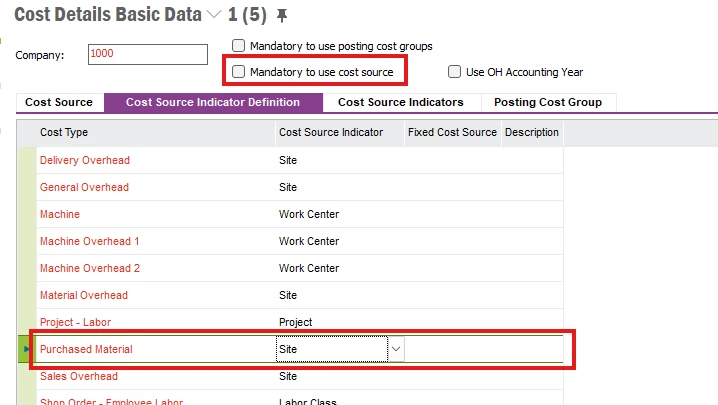This screenshot has width=718, height=405.
Task: Open the Cost Source Indicators tab
Action: pyautogui.click(x=400, y=102)
